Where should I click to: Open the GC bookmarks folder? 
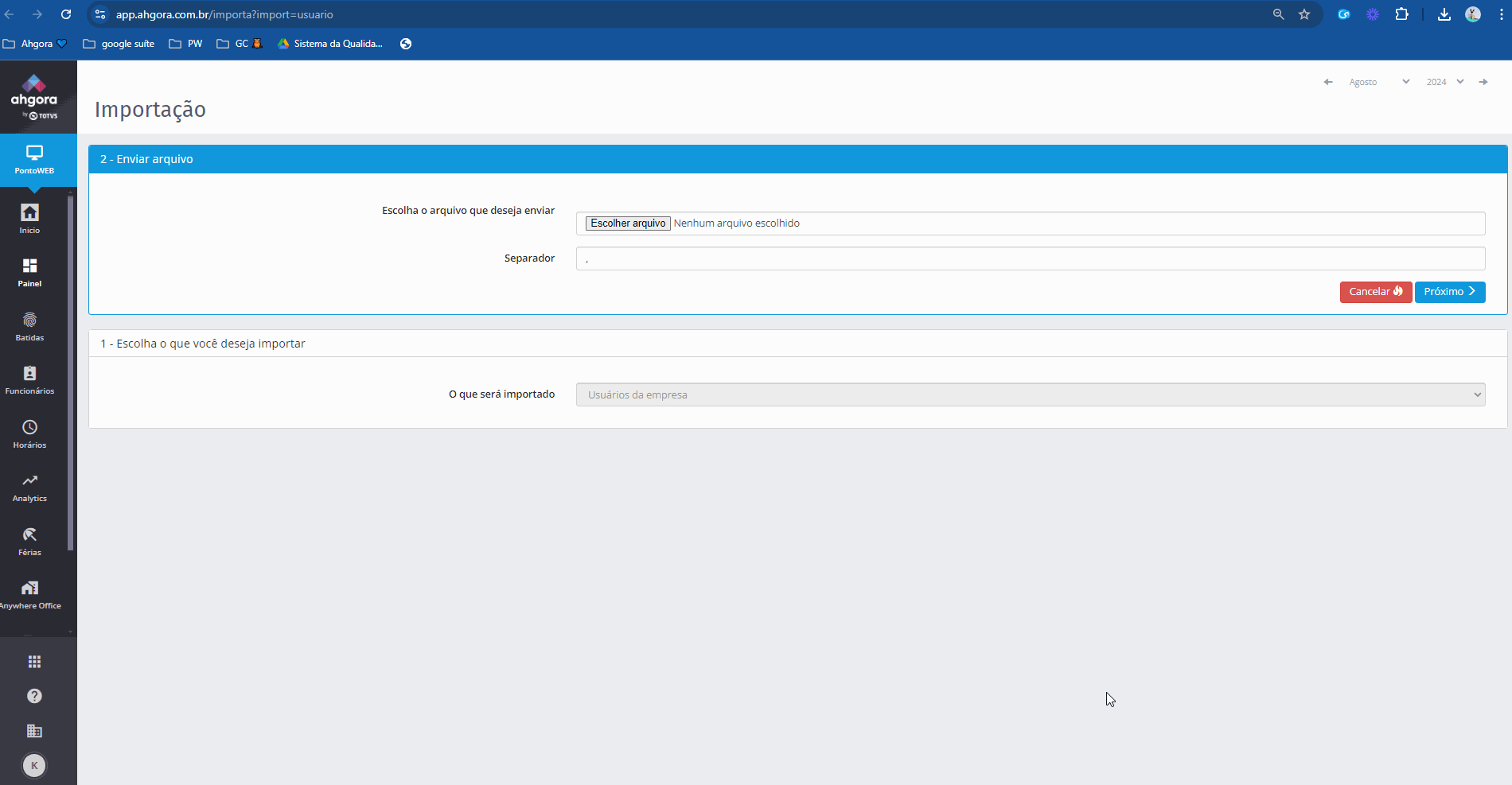point(239,44)
